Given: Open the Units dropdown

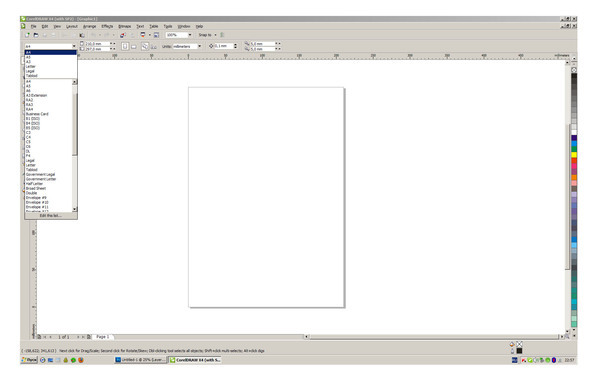Looking at the screenshot, I should 199,46.
